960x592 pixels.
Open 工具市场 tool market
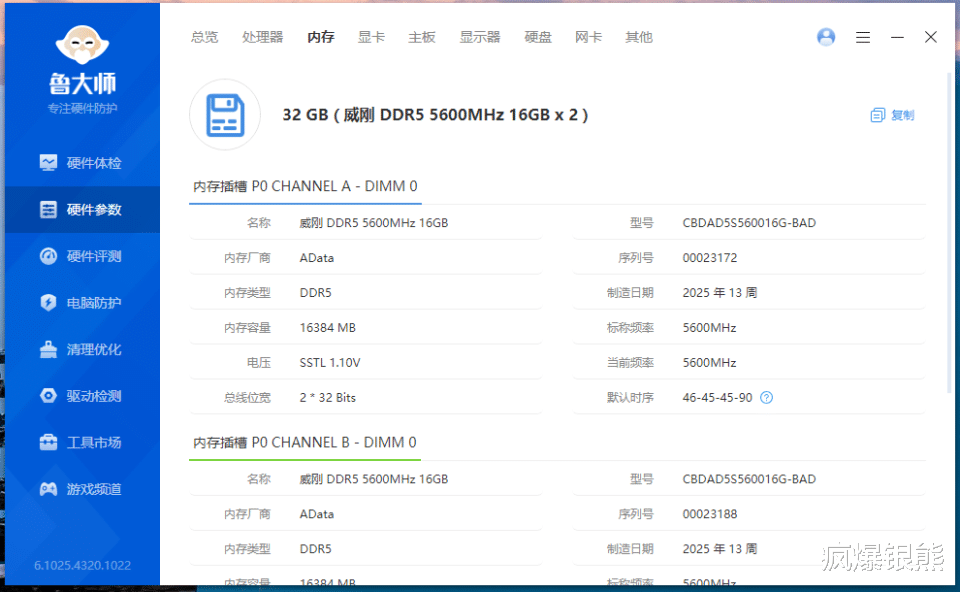pos(82,442)
